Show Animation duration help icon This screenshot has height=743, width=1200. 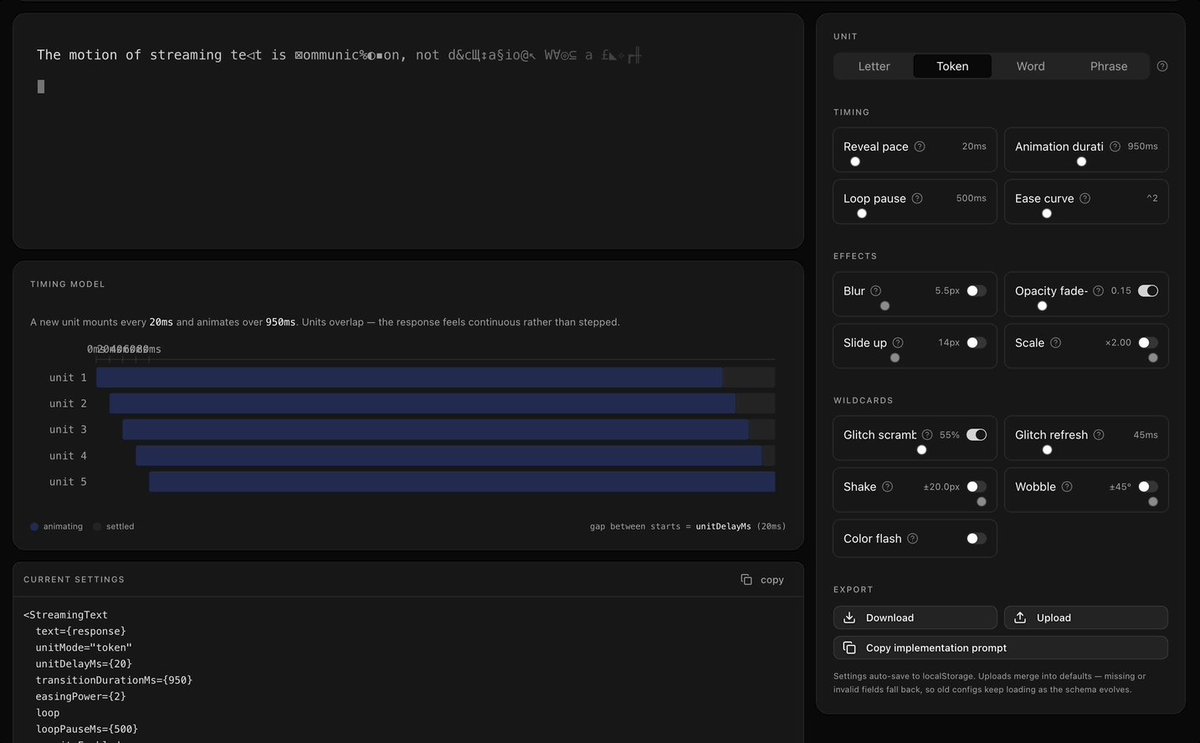pos(1116,146)
